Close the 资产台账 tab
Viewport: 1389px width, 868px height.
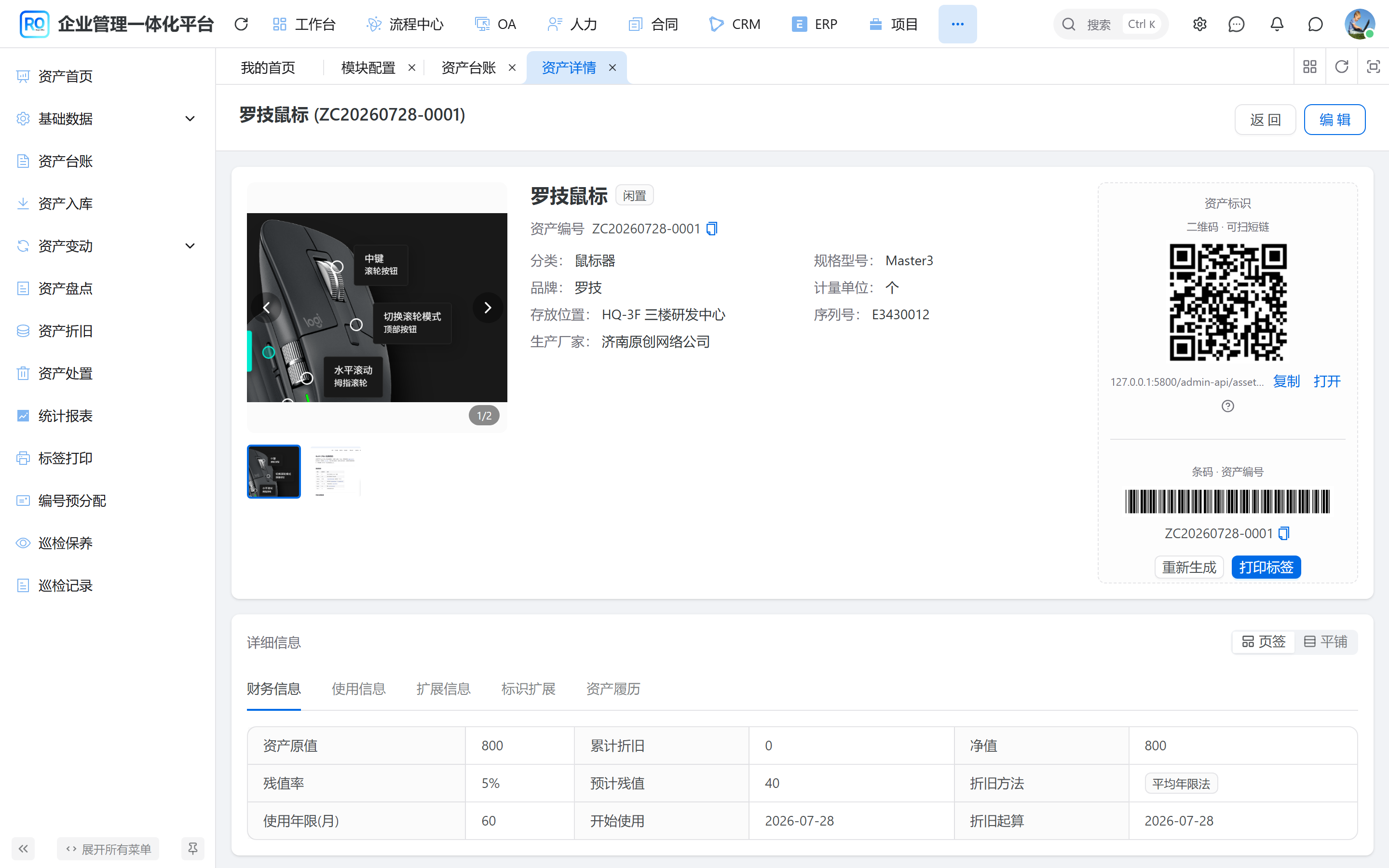click(512, 68)
